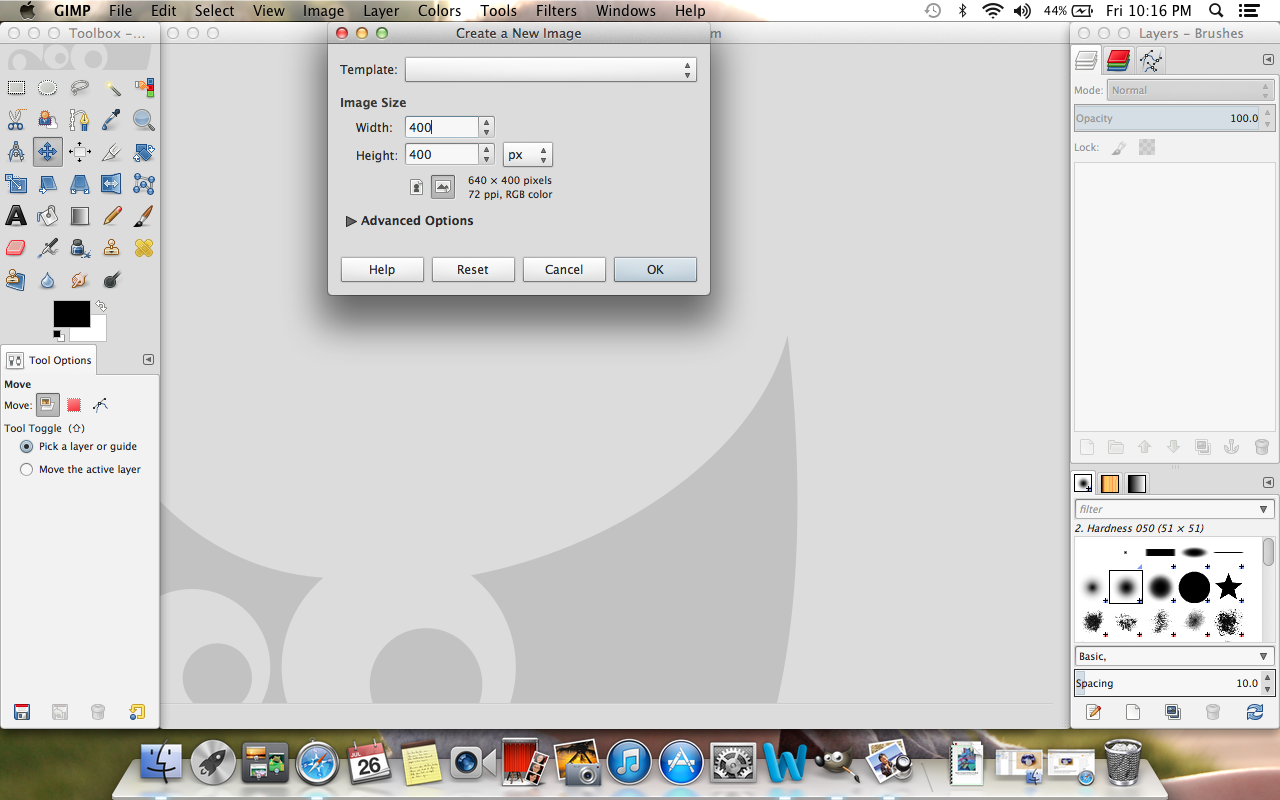Increase the Width stepper value
Image resolution: width=1280 pixels, height=800 pixels.
point(487,122)
